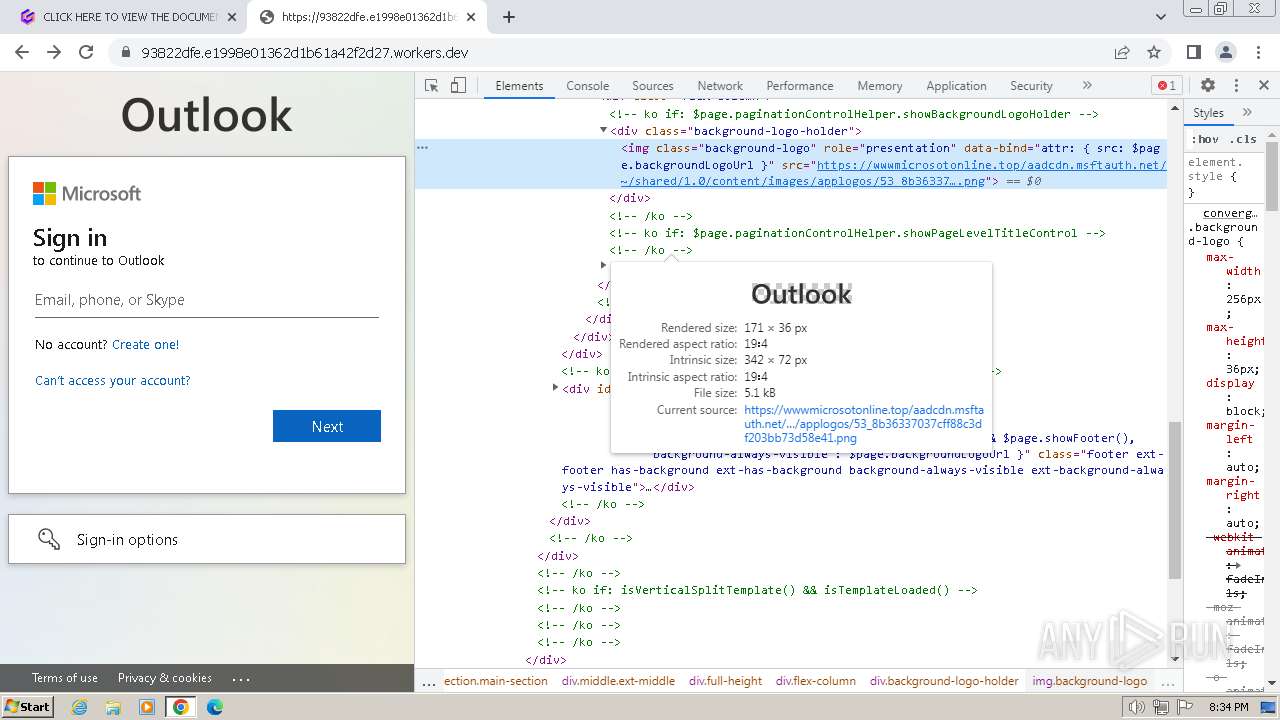Expand the div id node arrow
This screenshot has height=720, width=1280.
click(x=555, y=388)
